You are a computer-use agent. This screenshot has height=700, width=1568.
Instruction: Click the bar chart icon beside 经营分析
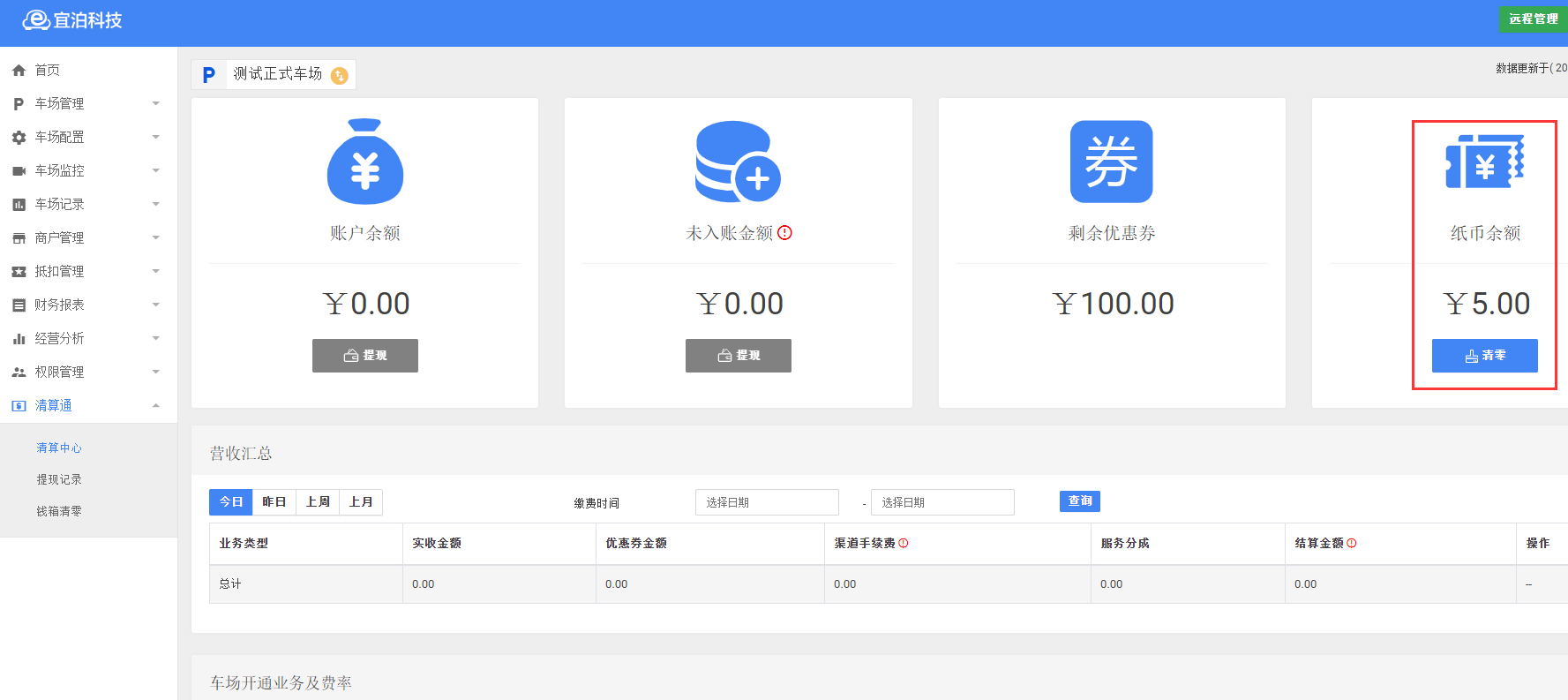click(x=19, y=339)
